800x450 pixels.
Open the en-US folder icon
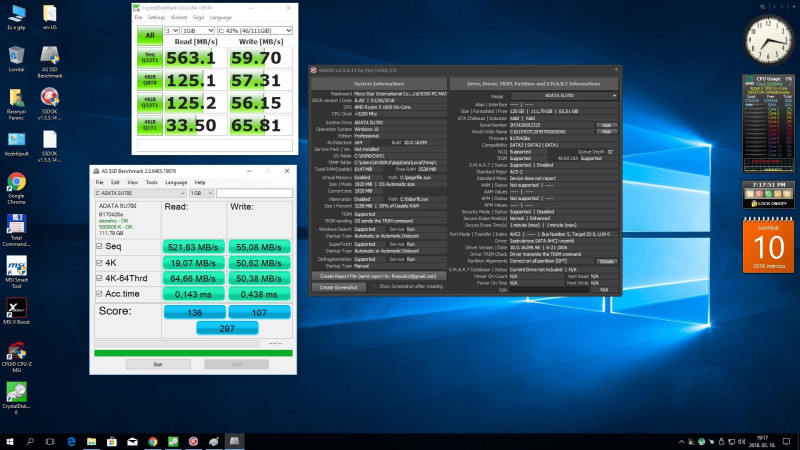point(49,17)
